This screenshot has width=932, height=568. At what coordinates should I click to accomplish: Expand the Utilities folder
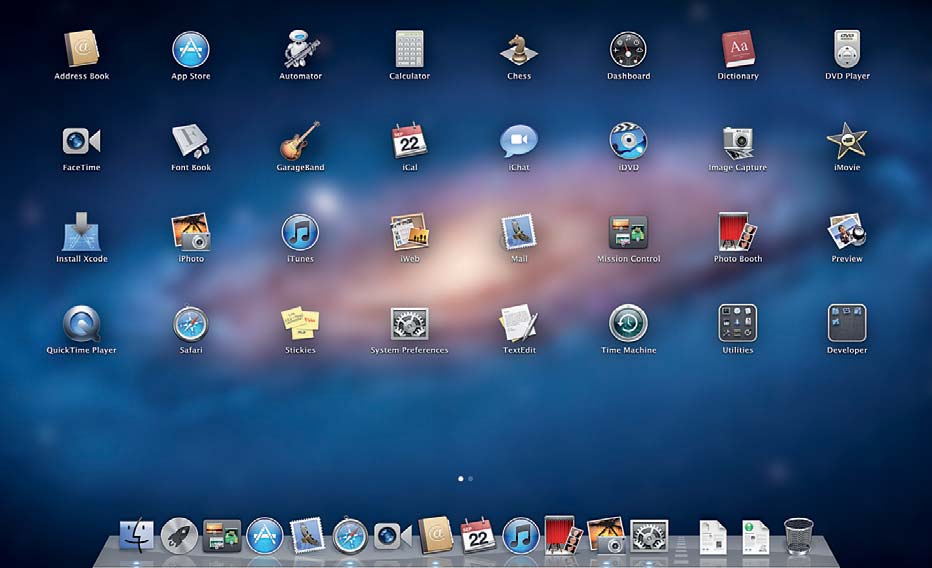(x=738, y=323)
